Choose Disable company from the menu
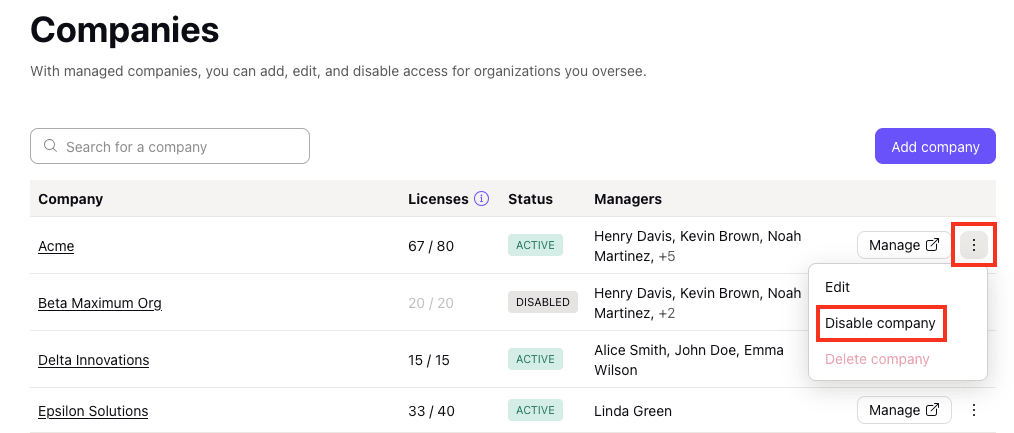The height and width of the screenshot is (433, 1014). tap(880, 323)
